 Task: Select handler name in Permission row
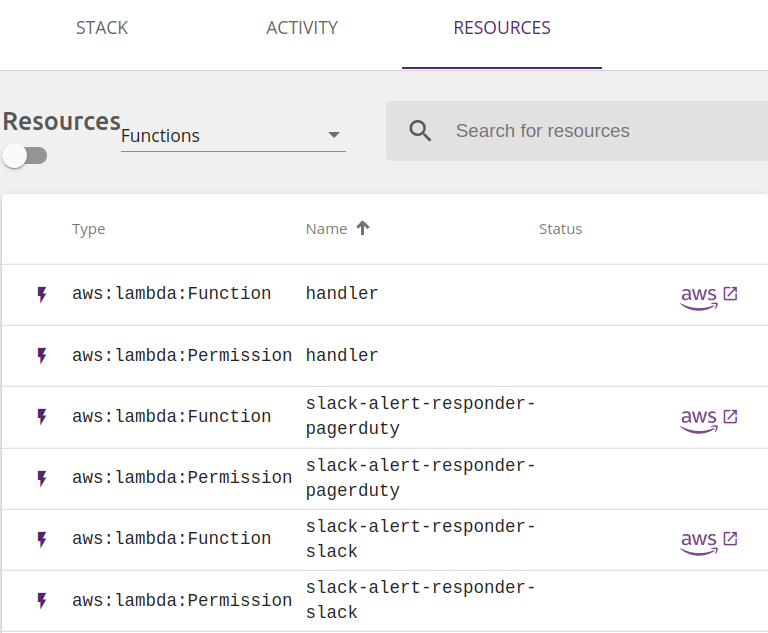coord(342,355)
